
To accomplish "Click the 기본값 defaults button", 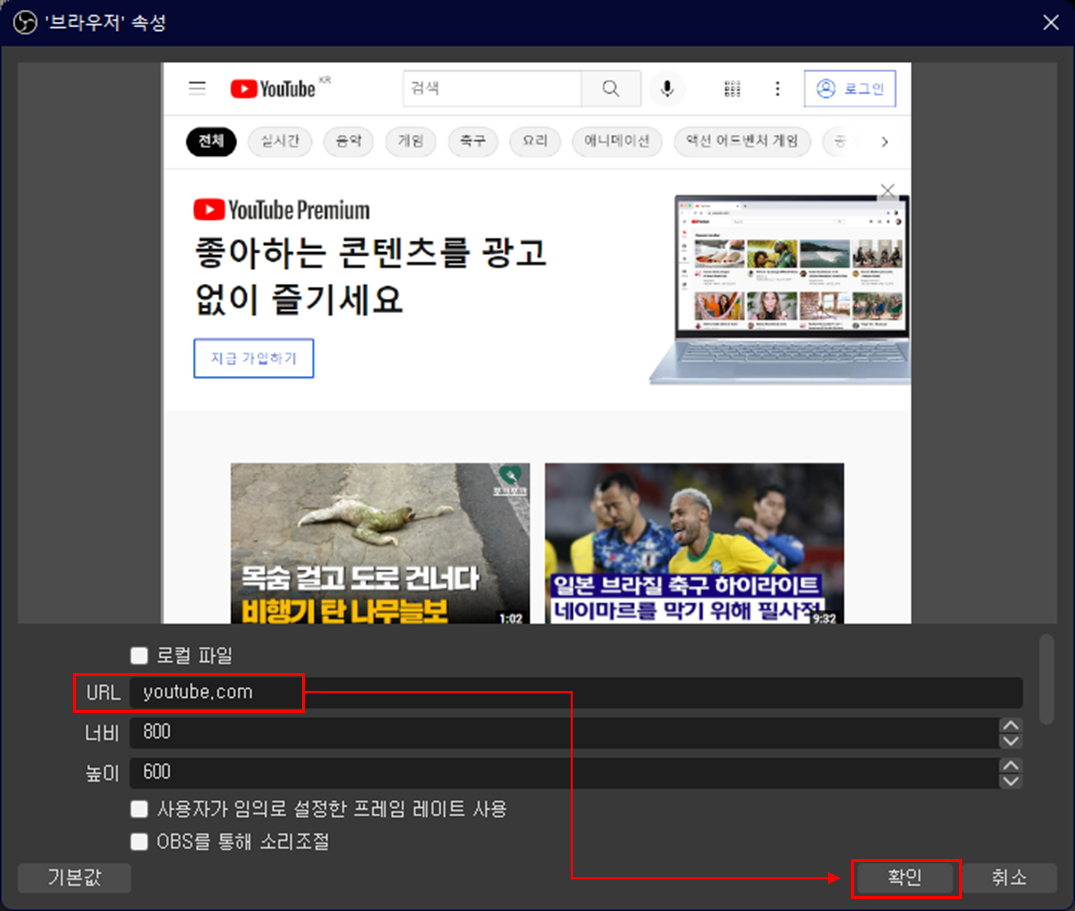I will tap(74, 877).
